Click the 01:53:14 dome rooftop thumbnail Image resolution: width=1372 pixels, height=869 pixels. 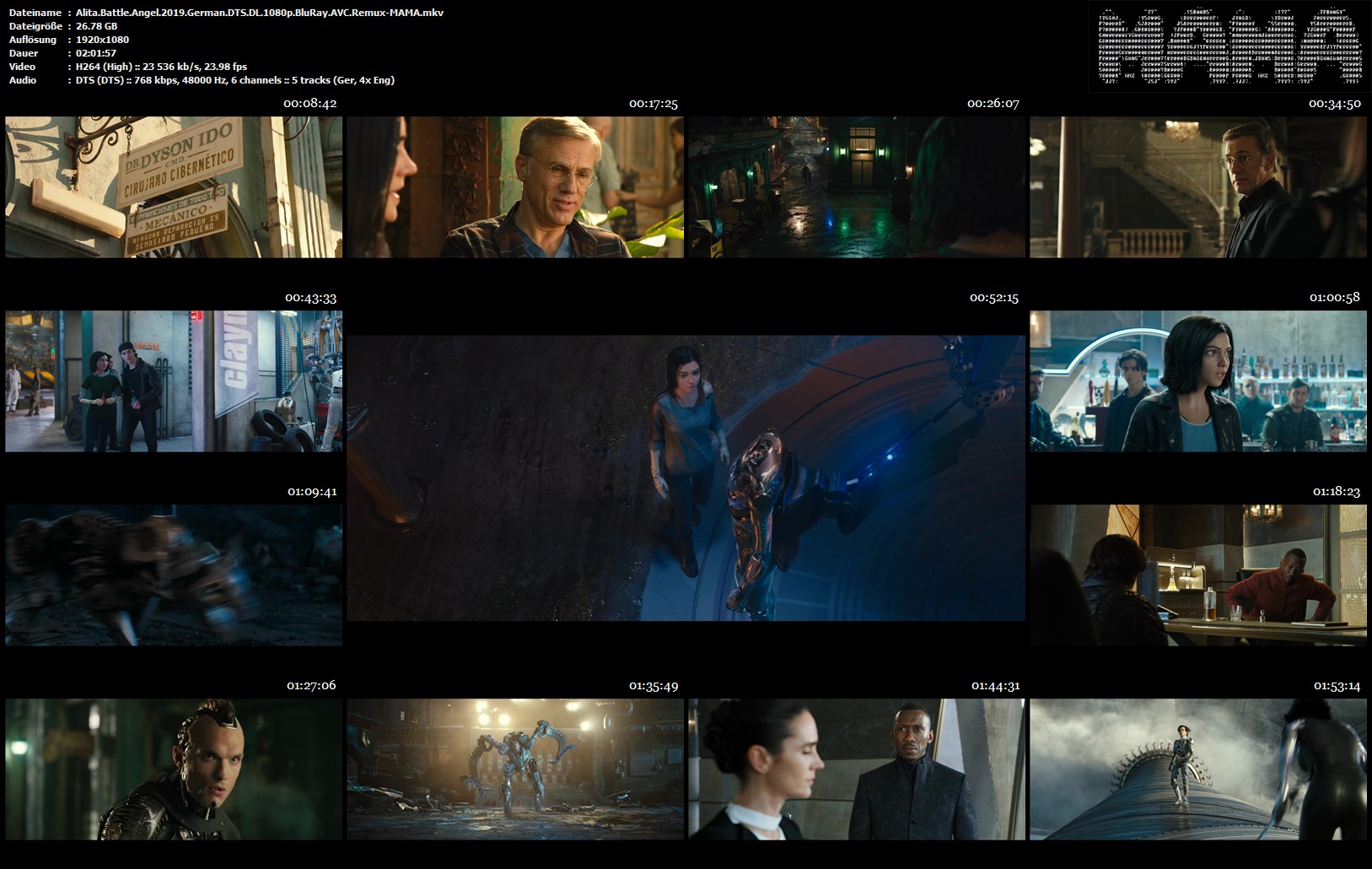click(x=1198, y=769)
